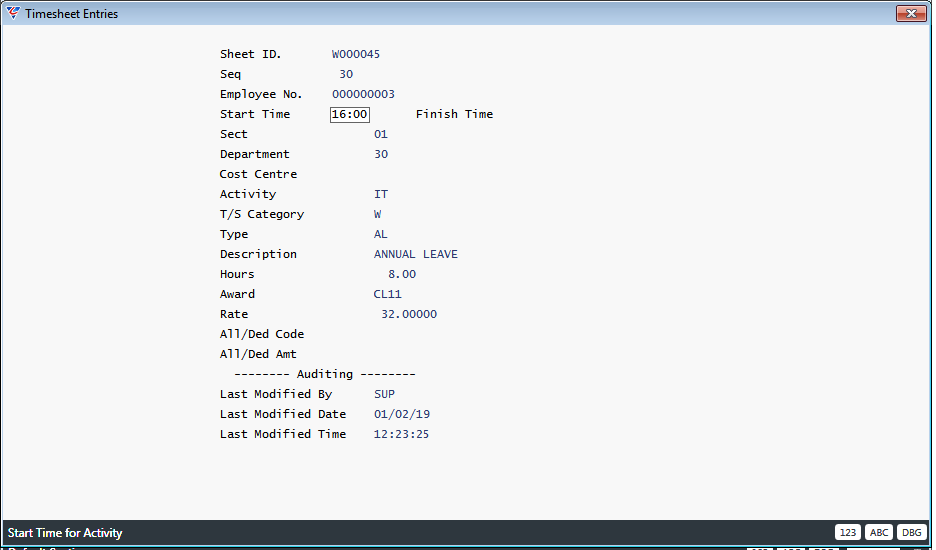This screenshot has height=550, width=936.
Task: Click Last Modified Date value 01/02/19
Action: click(402, 414)
